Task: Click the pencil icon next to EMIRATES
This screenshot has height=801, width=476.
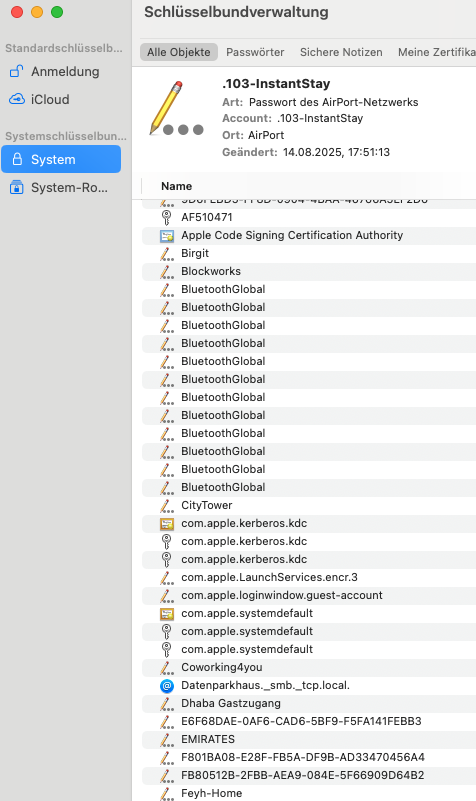Action: (166, 739)
